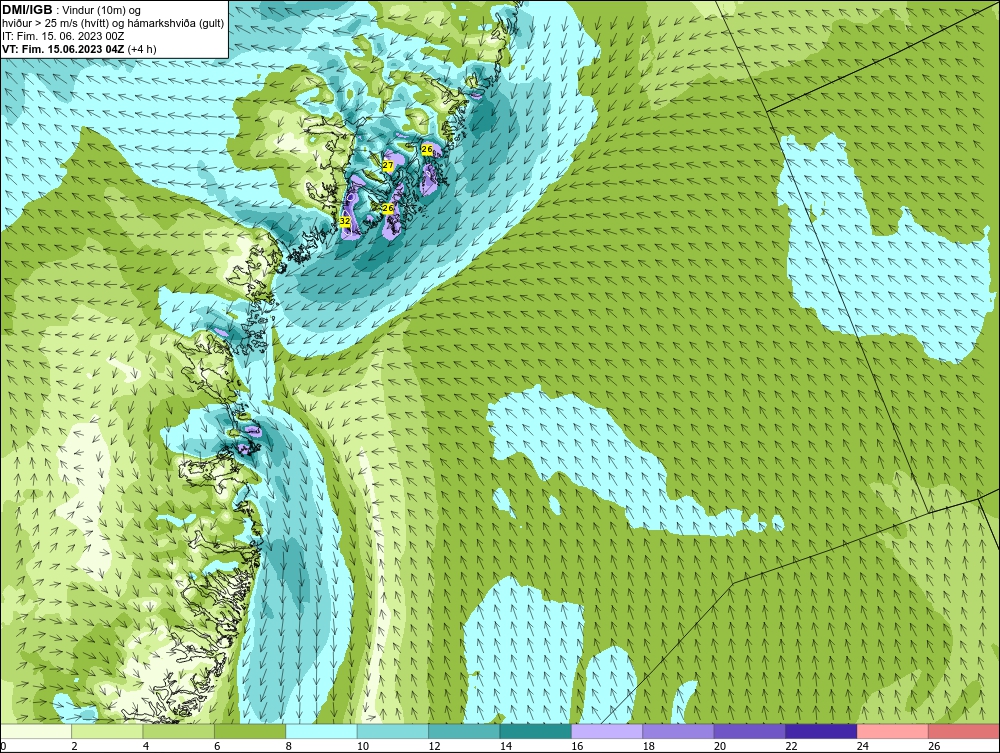Image resolution: width=1000 pixels, height=753 pixels.
Task: Pick the 4–6 m/s green swatch
Action: [x=179, y=731]
